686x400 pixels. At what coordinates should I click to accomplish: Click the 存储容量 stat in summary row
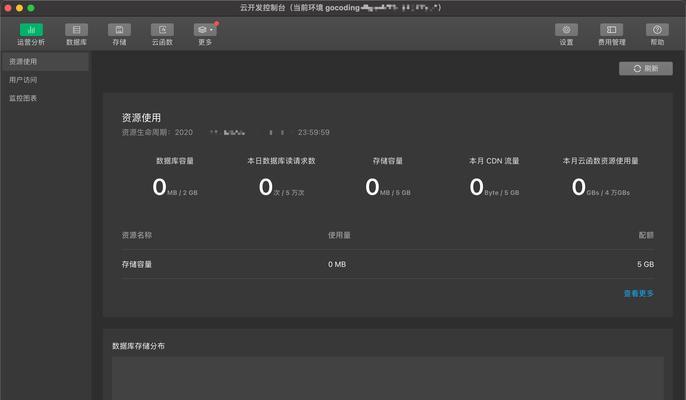pos(388,179)
